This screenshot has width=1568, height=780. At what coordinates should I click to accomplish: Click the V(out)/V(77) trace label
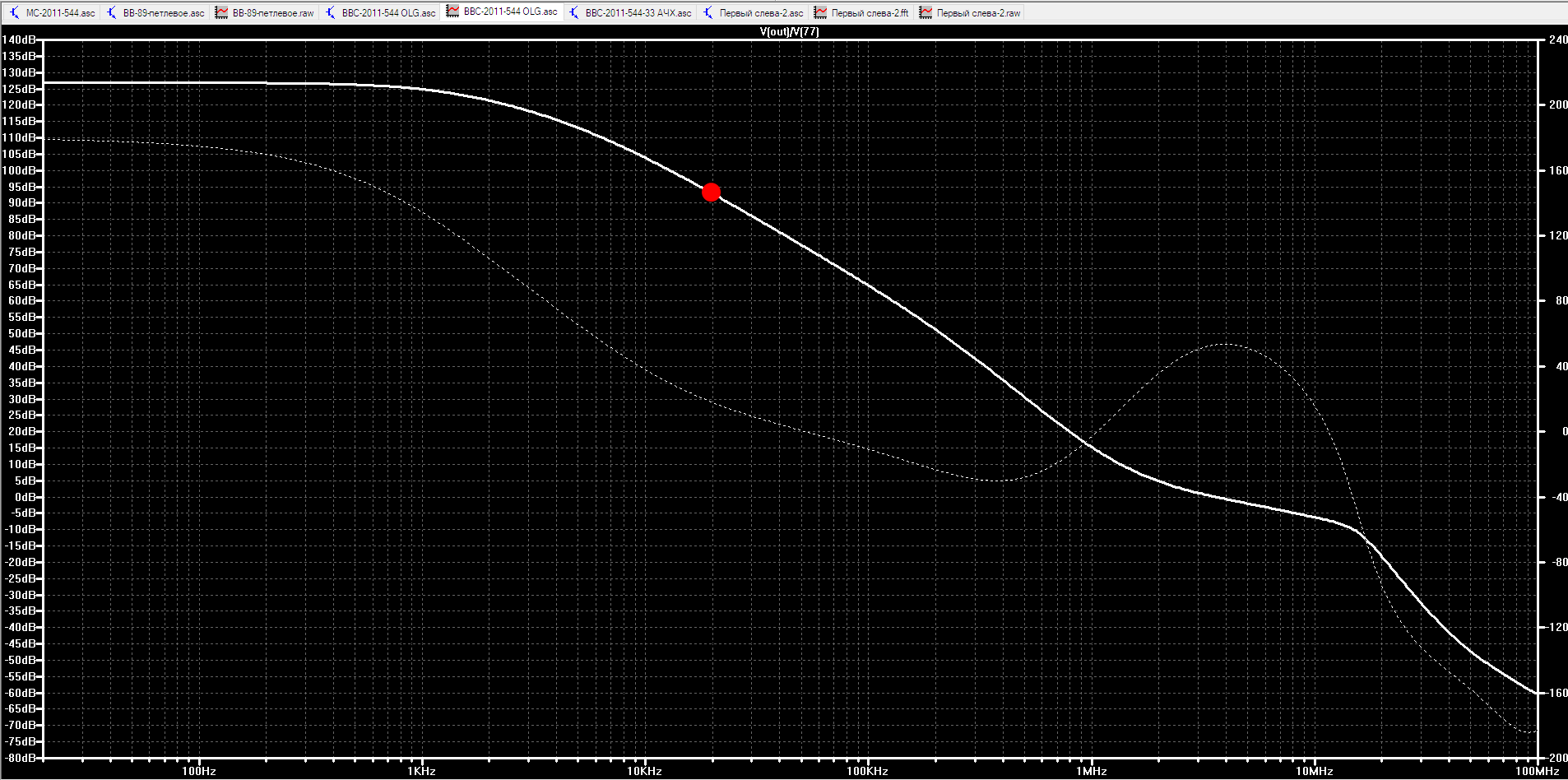(789, 31)
